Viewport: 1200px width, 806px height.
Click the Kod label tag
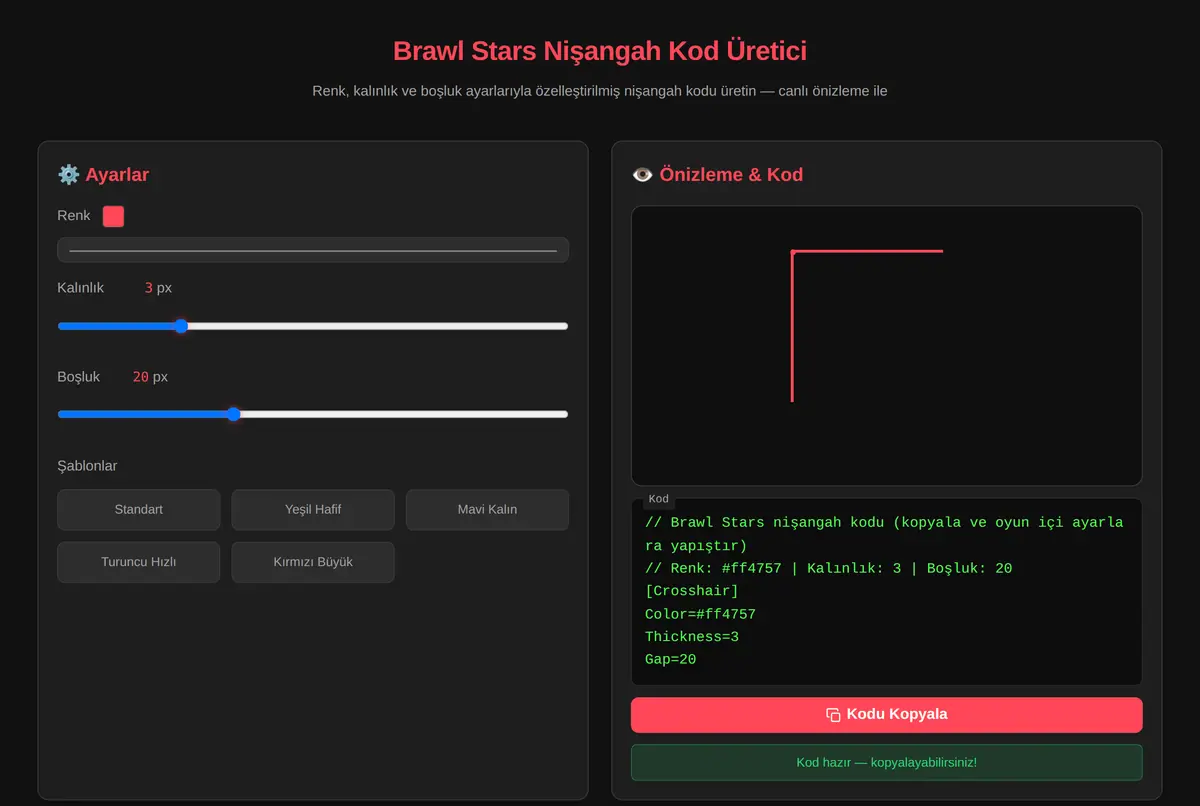(x=658, y=499)
